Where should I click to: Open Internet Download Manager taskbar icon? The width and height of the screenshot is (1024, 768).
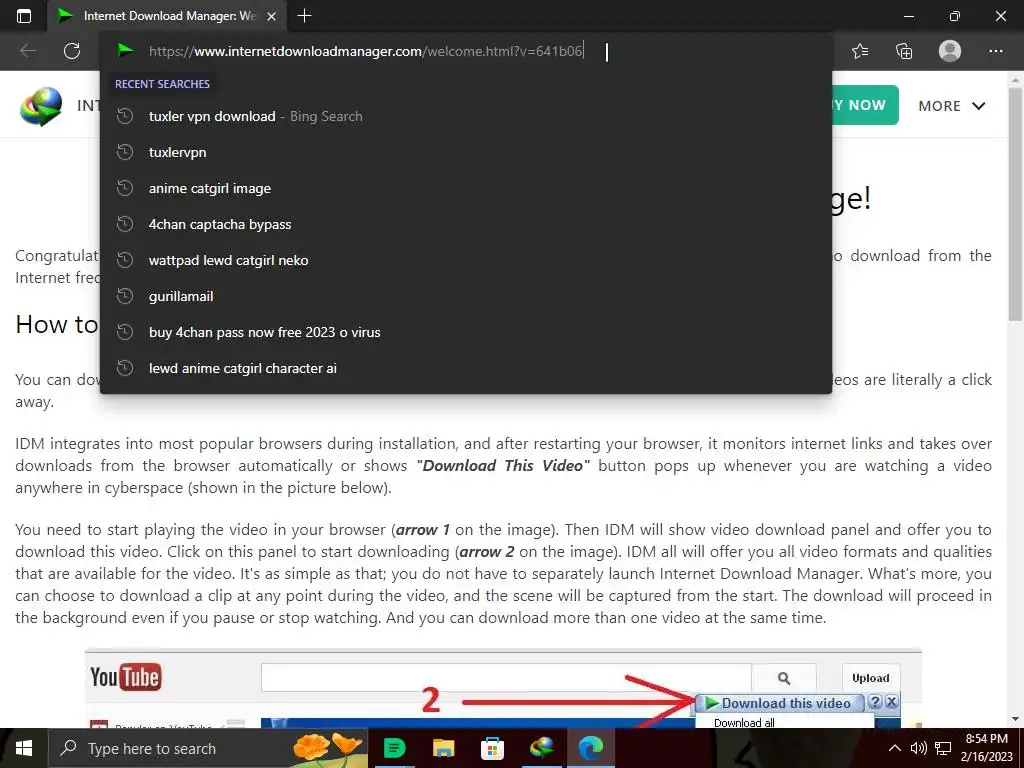click(542, 748)
